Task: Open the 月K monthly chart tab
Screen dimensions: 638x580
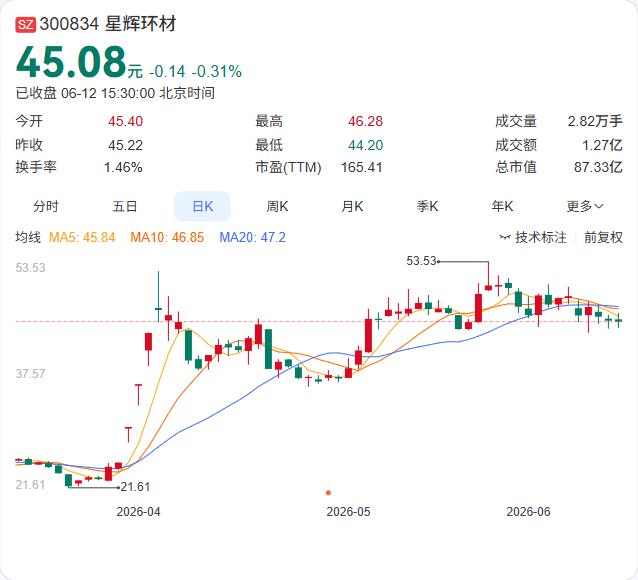Action: click(352, 206)
